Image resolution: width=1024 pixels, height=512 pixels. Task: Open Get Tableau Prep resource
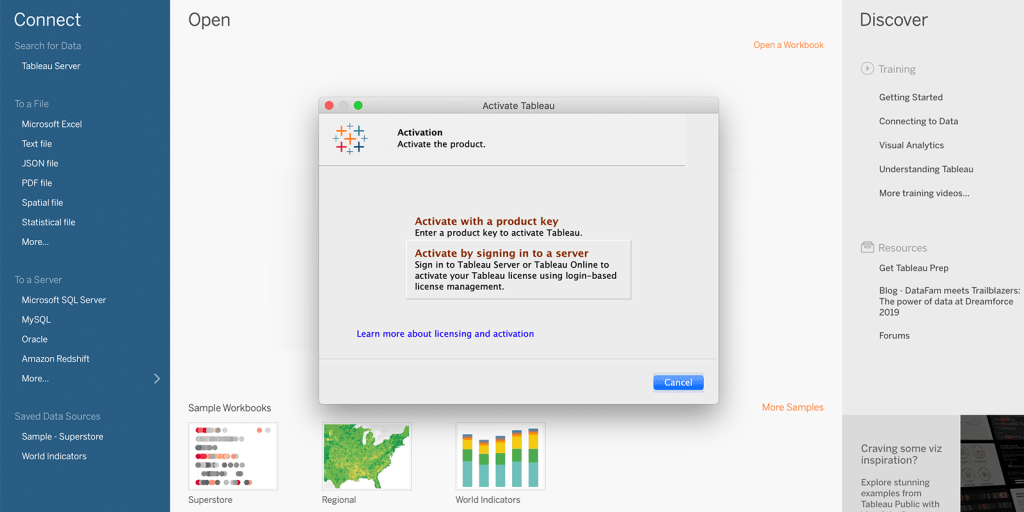[913, 268]
